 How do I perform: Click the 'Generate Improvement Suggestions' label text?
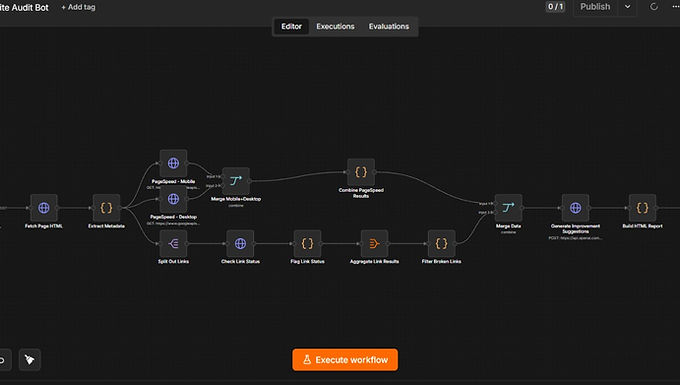pyautogui.click(x=575, y=228)
